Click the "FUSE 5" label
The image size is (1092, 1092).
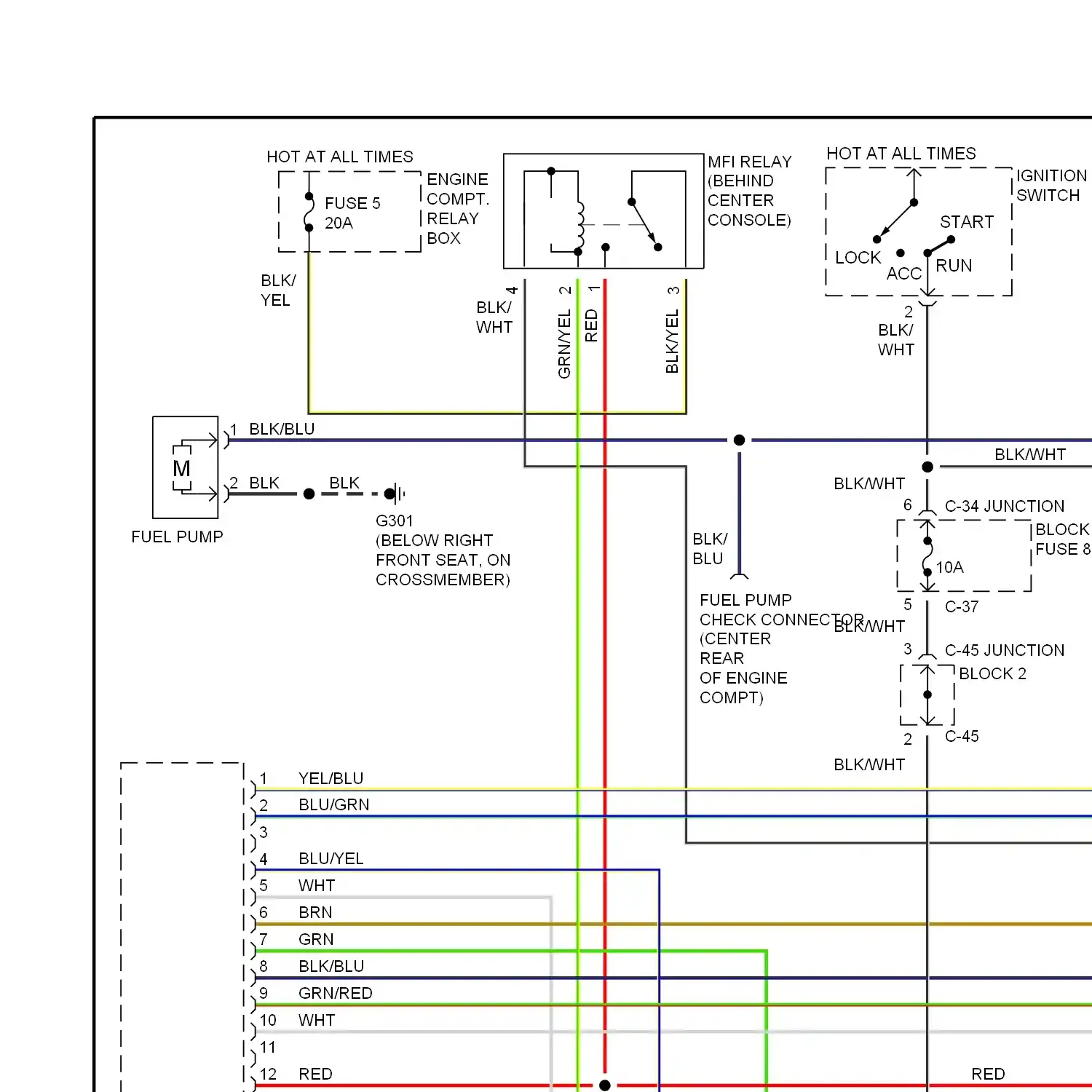tap(352, 203)
